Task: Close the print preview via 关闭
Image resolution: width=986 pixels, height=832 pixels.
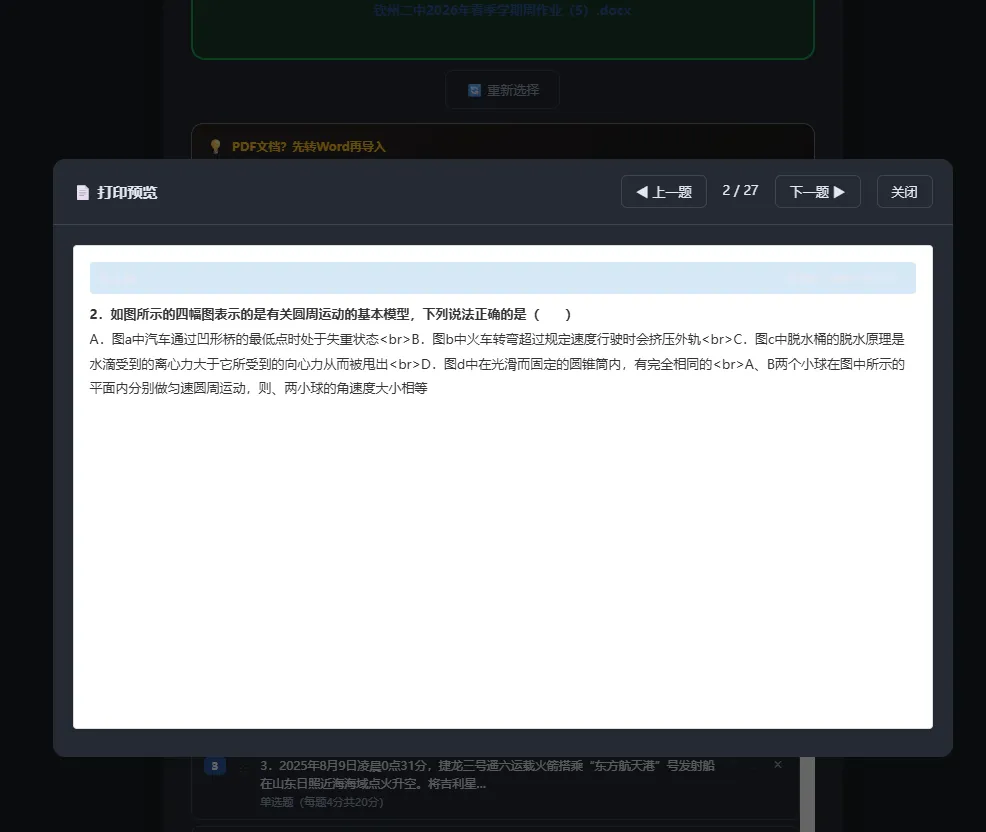Action: point(904,192)
